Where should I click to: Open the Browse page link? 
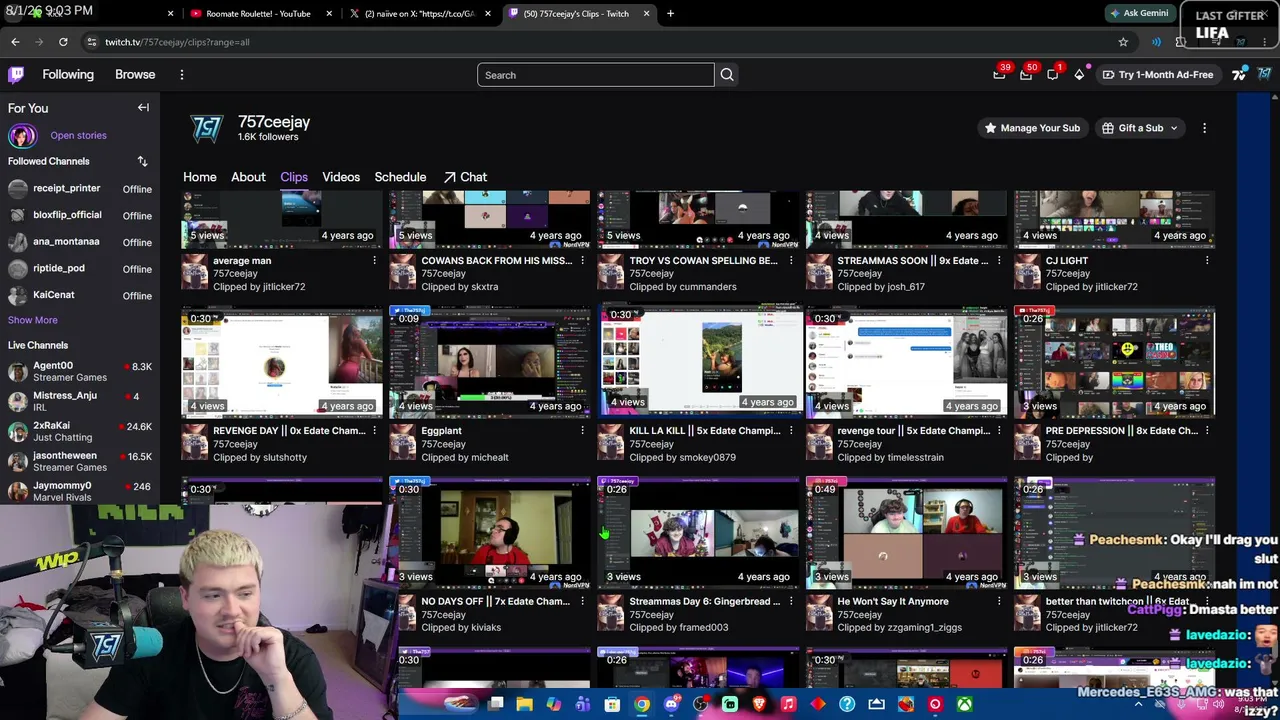click(135, 75)
